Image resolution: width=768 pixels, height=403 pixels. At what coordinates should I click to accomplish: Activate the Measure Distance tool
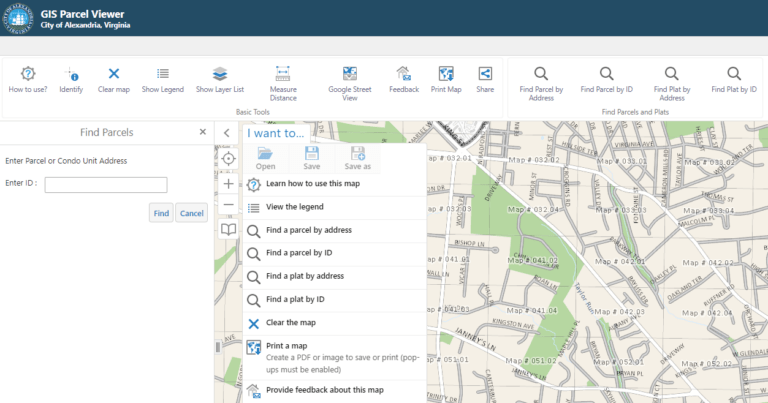coord(283,74)
